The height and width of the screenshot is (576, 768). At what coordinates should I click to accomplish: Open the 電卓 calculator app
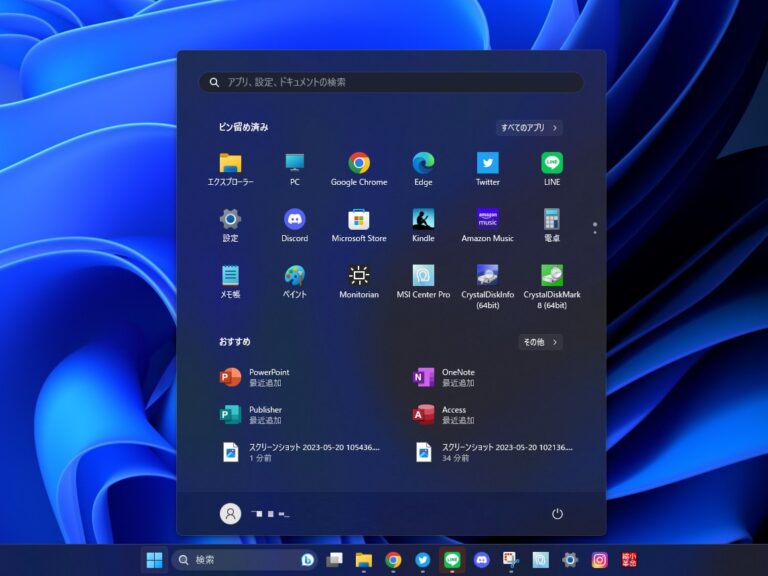pyautogui.click(x=552, y=226)
